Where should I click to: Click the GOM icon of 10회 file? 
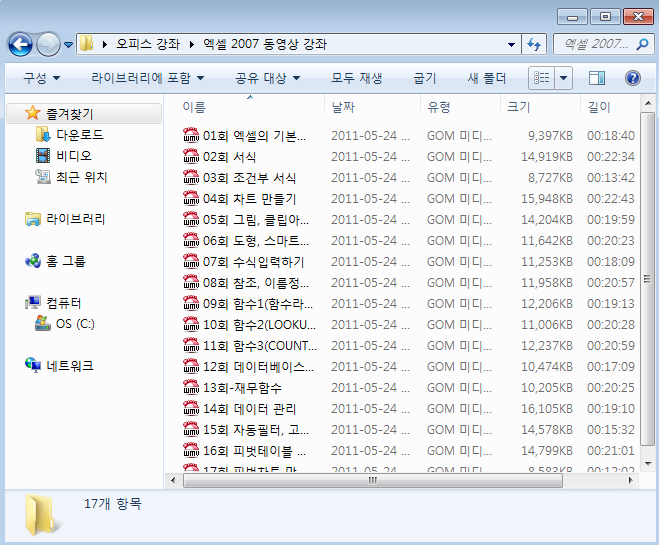coord(191,324)
